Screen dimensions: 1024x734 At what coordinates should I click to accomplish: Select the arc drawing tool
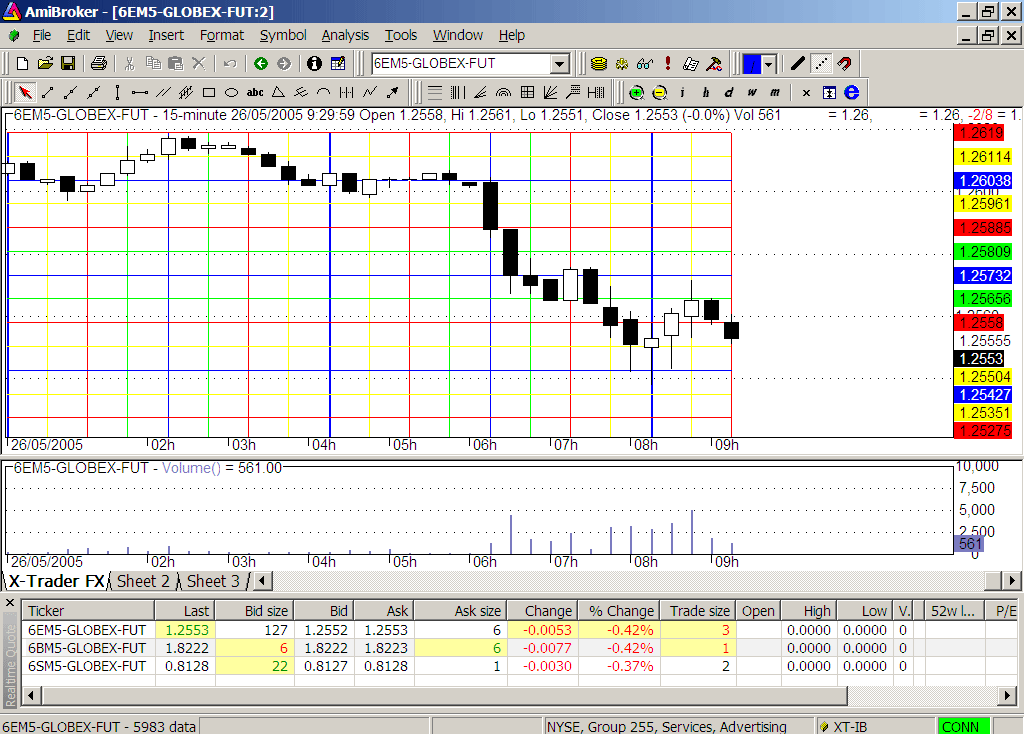click(323, 92)
